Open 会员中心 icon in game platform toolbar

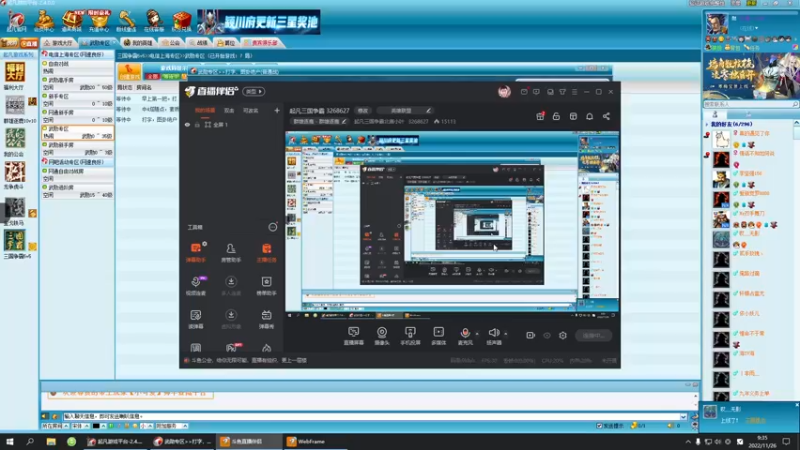click(44, 21)
